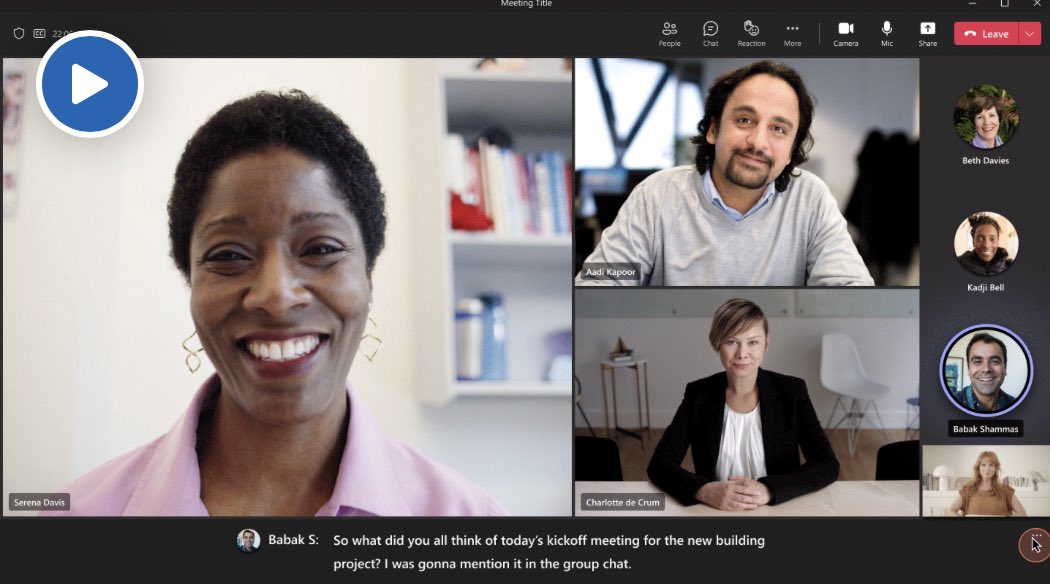Maximize the meeting window
This screenshot has width=1050, height=584.
[1004, 4]
